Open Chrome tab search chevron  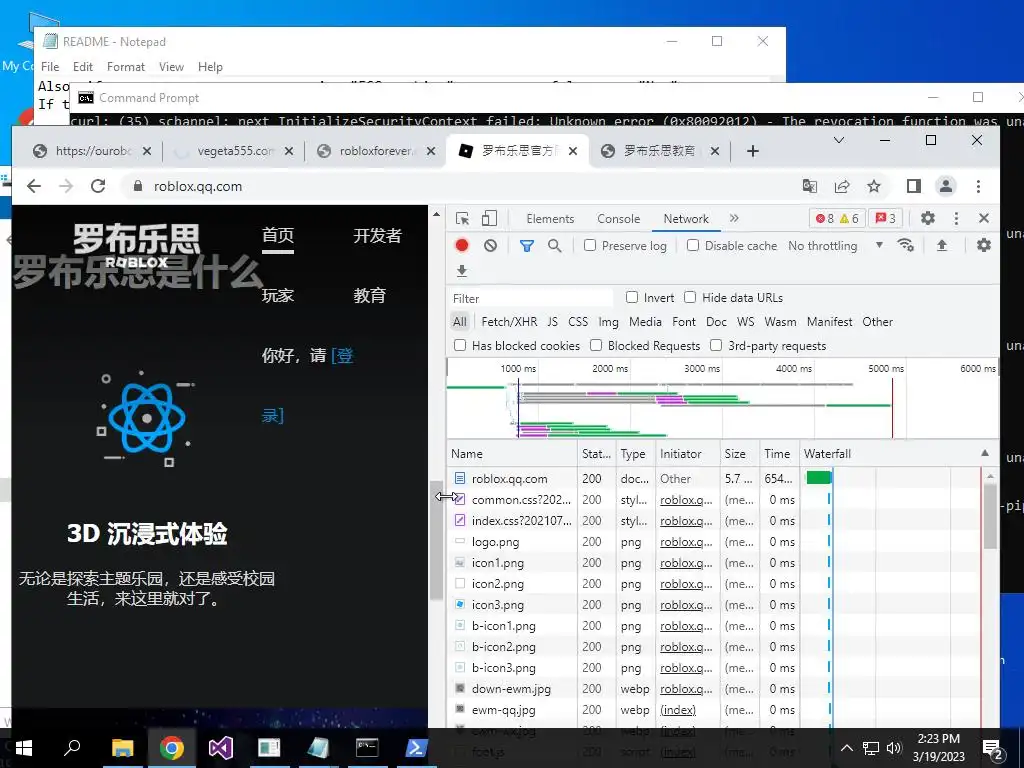(x=839, y=140)
